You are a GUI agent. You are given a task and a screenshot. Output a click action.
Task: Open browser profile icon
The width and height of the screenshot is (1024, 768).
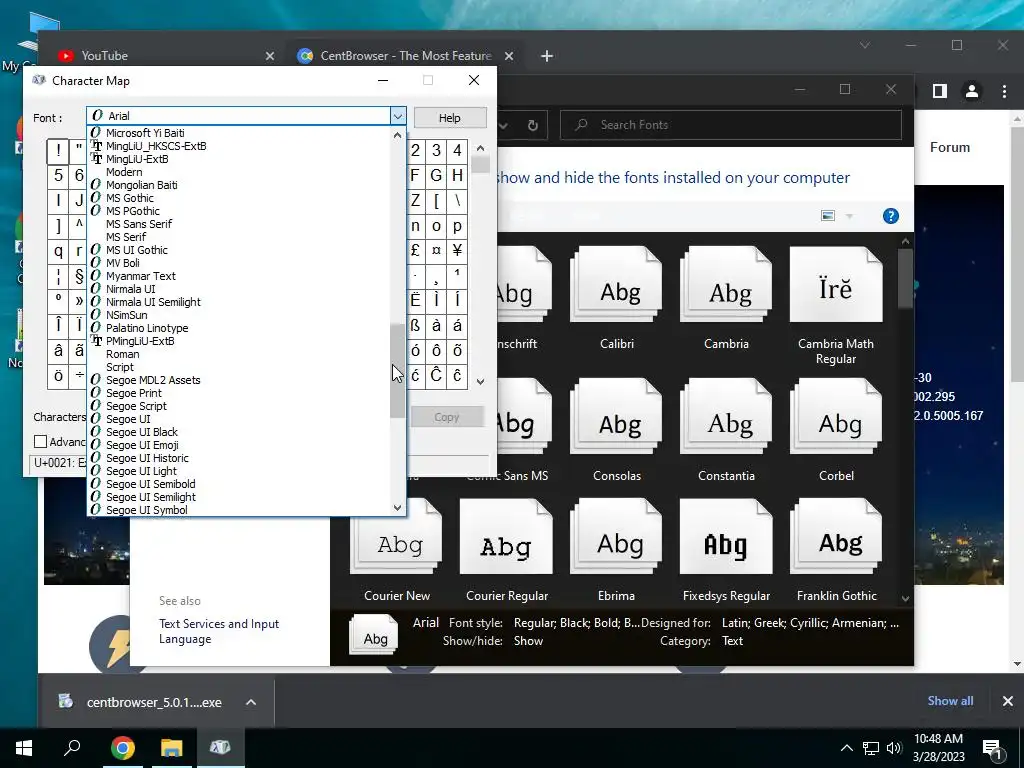click(972, 91)
